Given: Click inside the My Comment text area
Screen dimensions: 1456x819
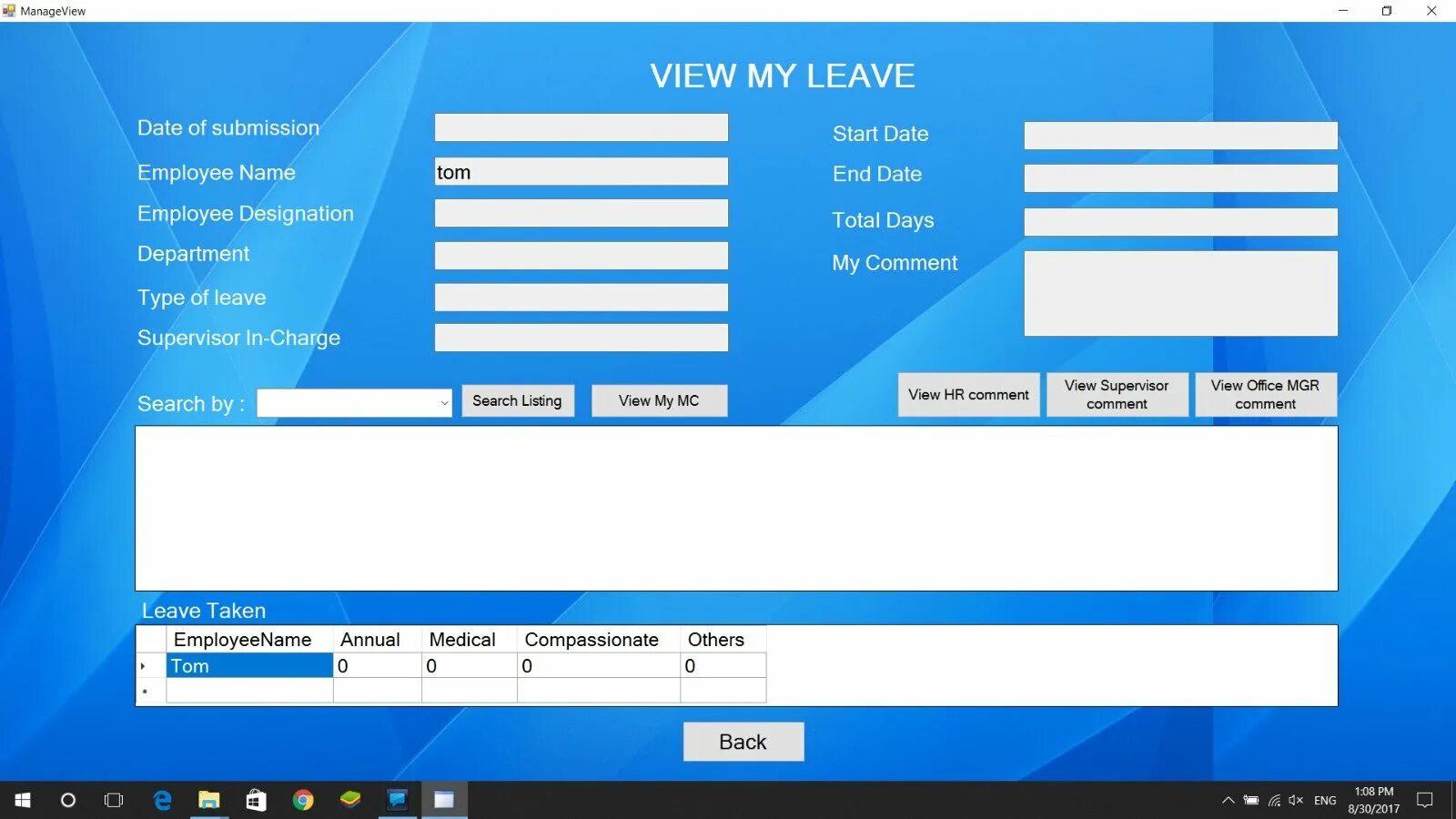Looking at the screenshot, I should (1181, 294).
